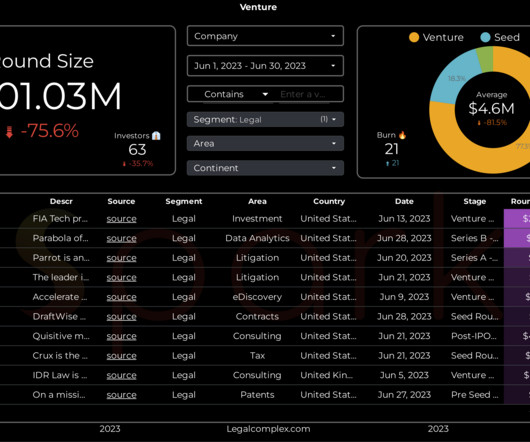Open source link for IDR Law row

(x=121, y=375)
